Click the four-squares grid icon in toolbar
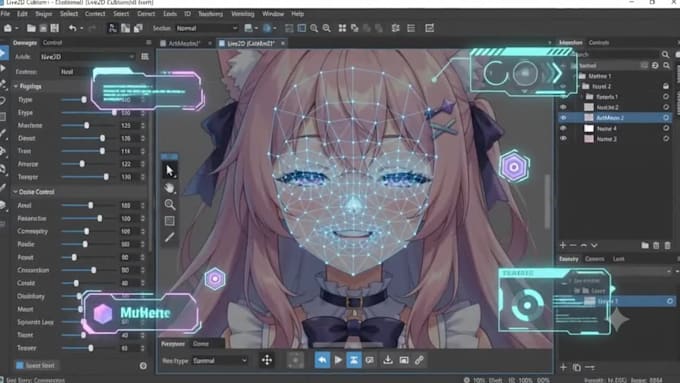This screenshot has height=383, width=680. point(342,28)
